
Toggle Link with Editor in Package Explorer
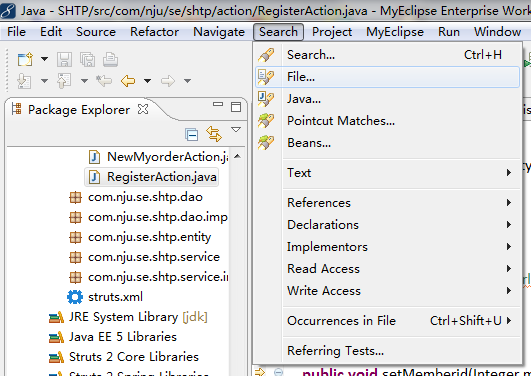pos(214,134)
